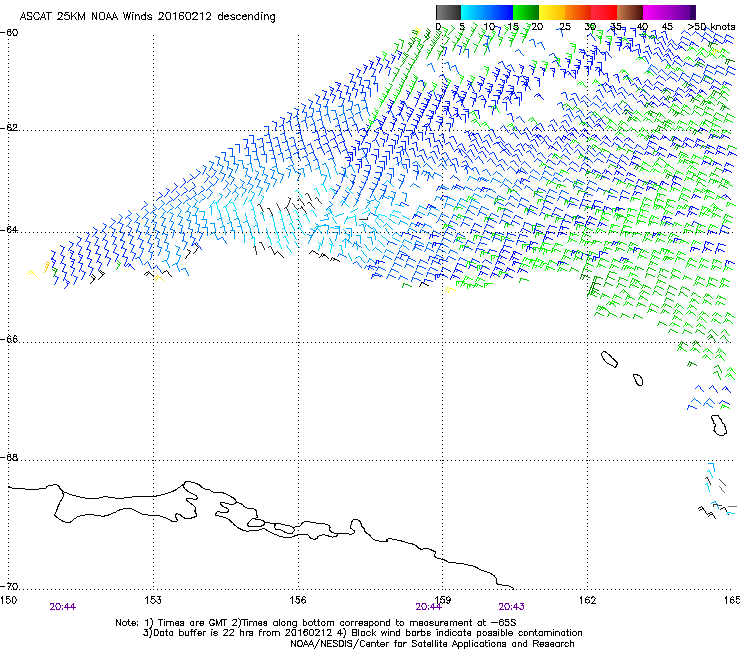
Task: Click the '150' longitude label
Action: [x=8, y=600]
